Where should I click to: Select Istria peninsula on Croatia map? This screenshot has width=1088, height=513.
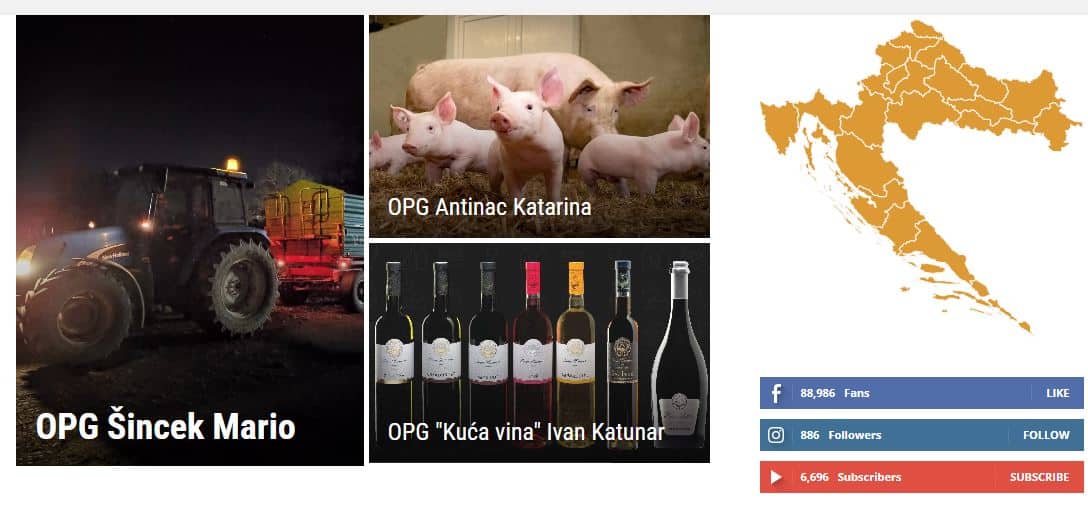(x=781, y=126)
